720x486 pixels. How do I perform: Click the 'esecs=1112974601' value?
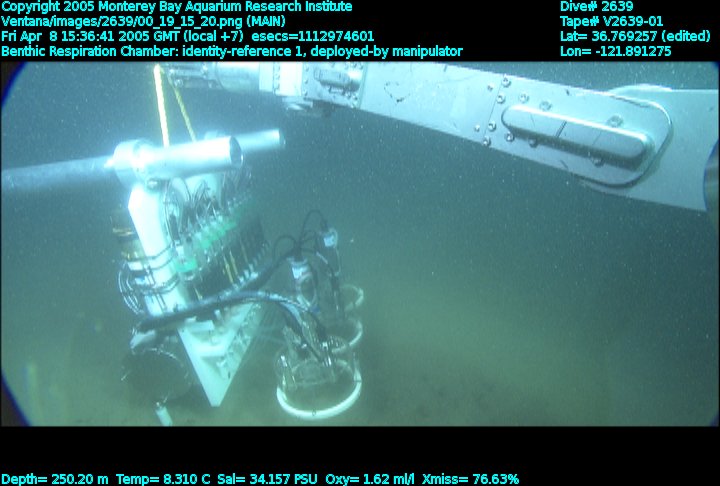click(313, 36)
